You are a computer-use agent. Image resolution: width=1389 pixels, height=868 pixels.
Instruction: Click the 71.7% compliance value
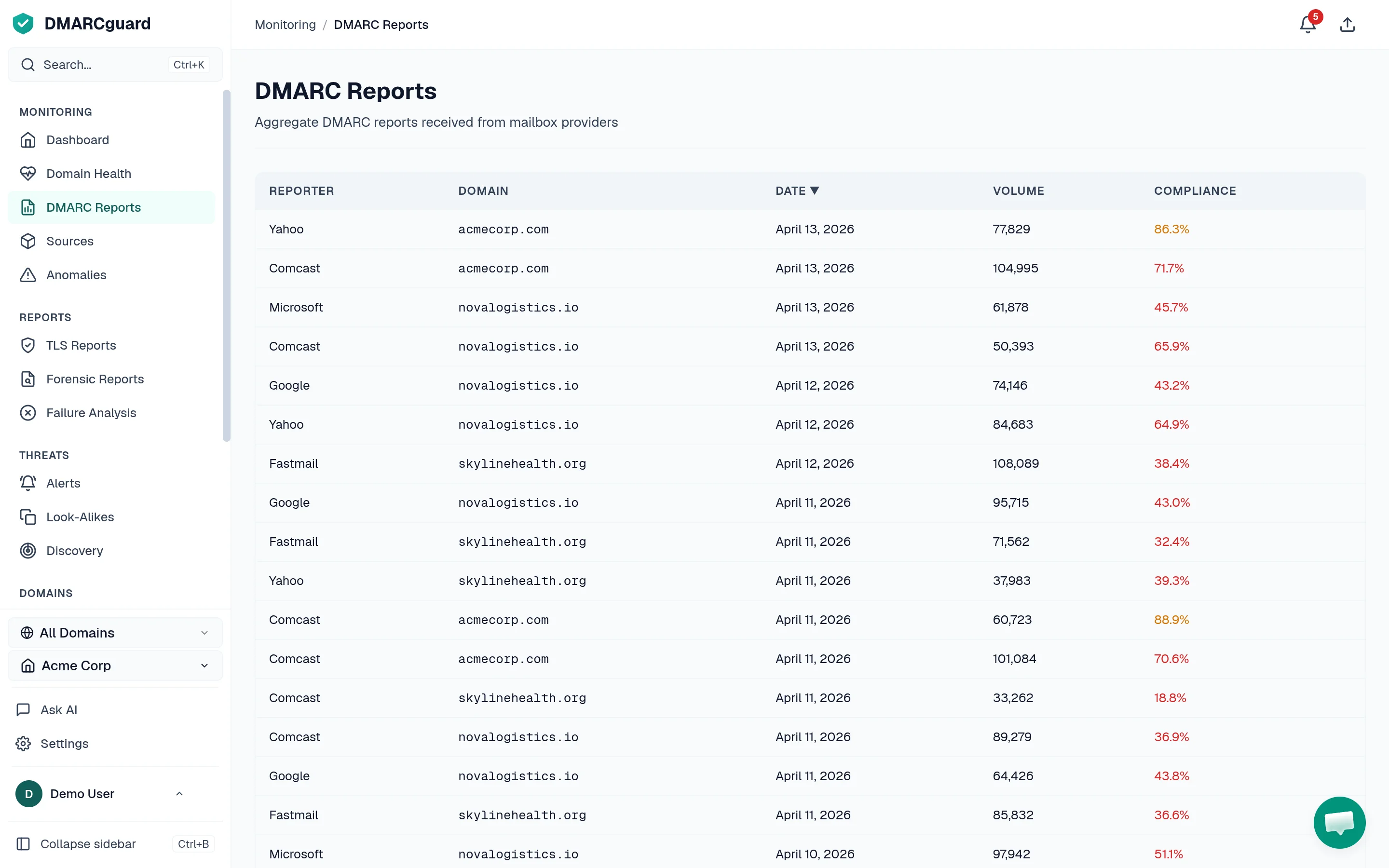pos(1169,268)
